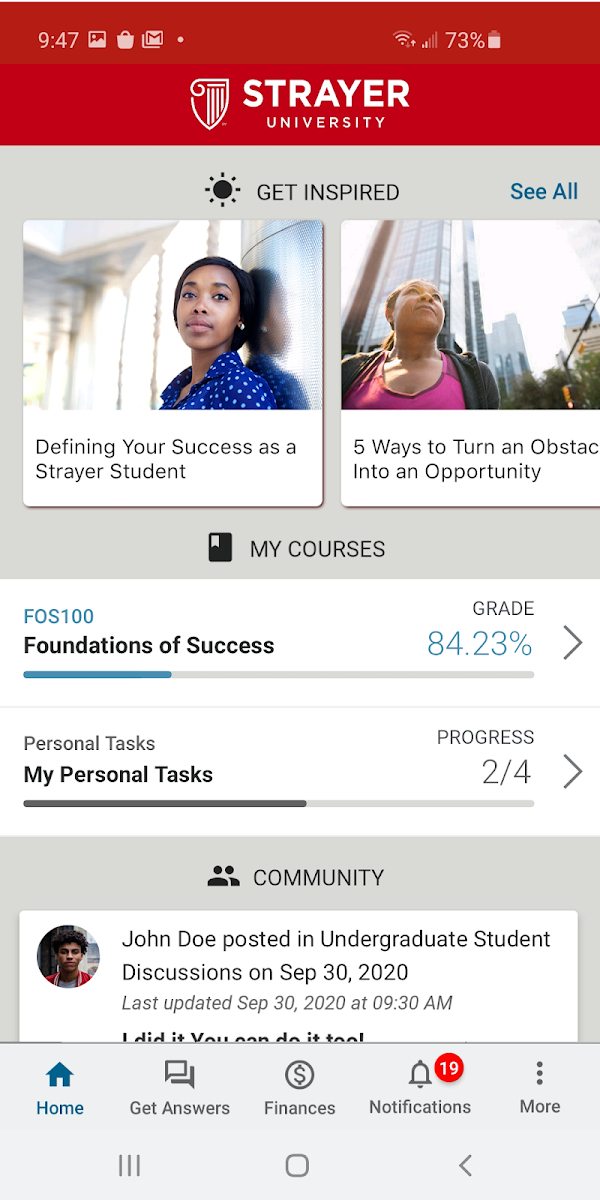Tap the Get Inspired sun icon
Viewport: 600px width, 1200px height.
[222, 191]
